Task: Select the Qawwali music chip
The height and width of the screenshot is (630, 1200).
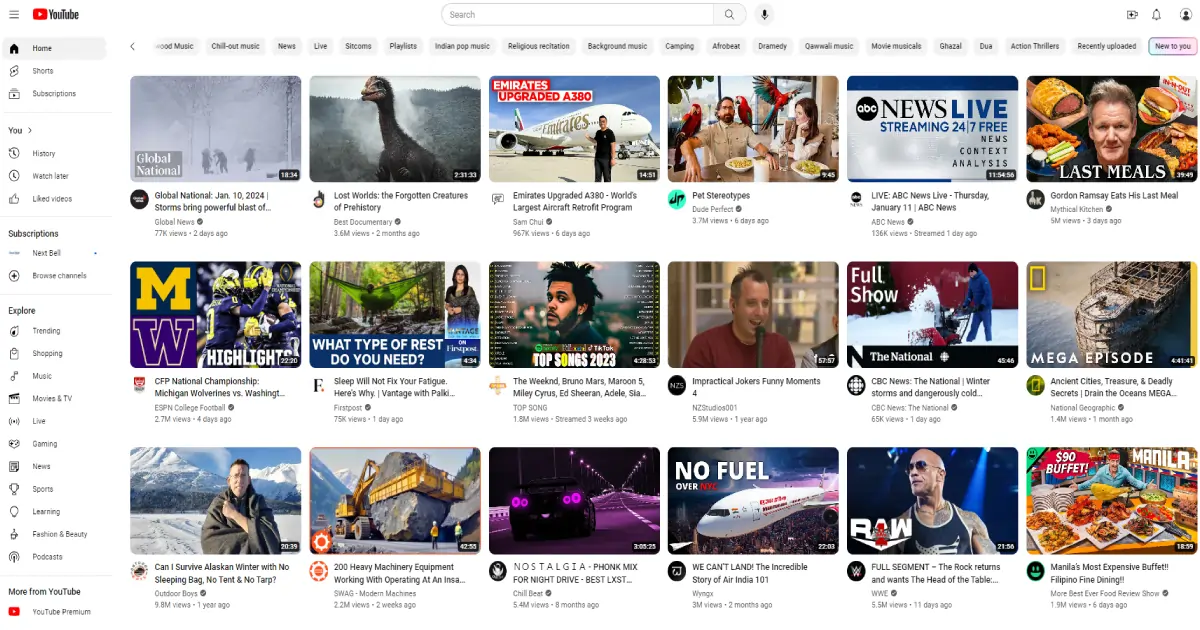Action: [829, 46]
